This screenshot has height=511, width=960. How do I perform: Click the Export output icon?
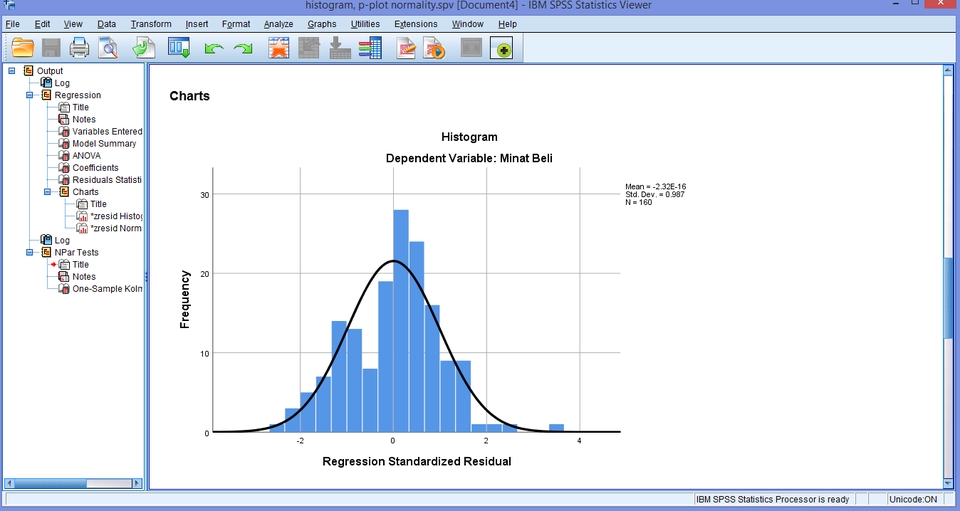click(144, 48)
